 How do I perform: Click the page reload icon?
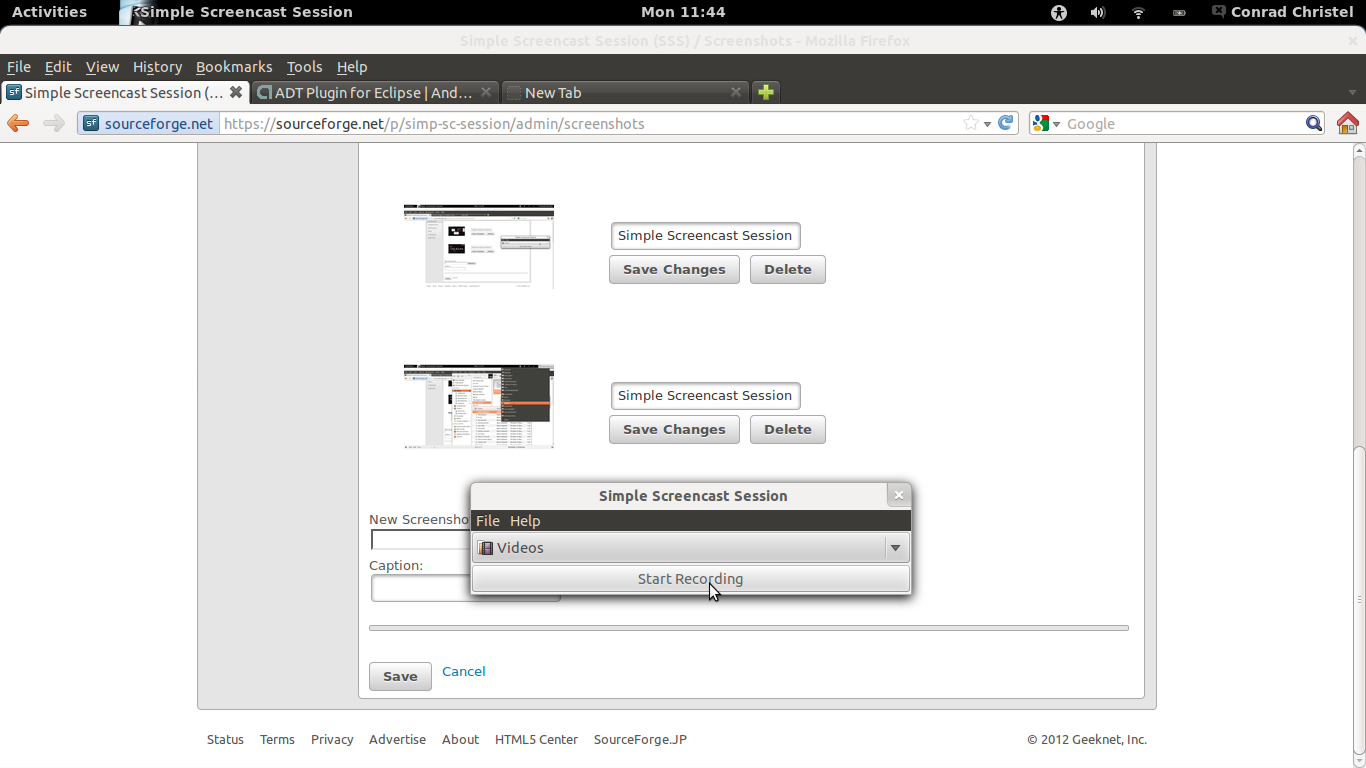(x=1005, y=123)
